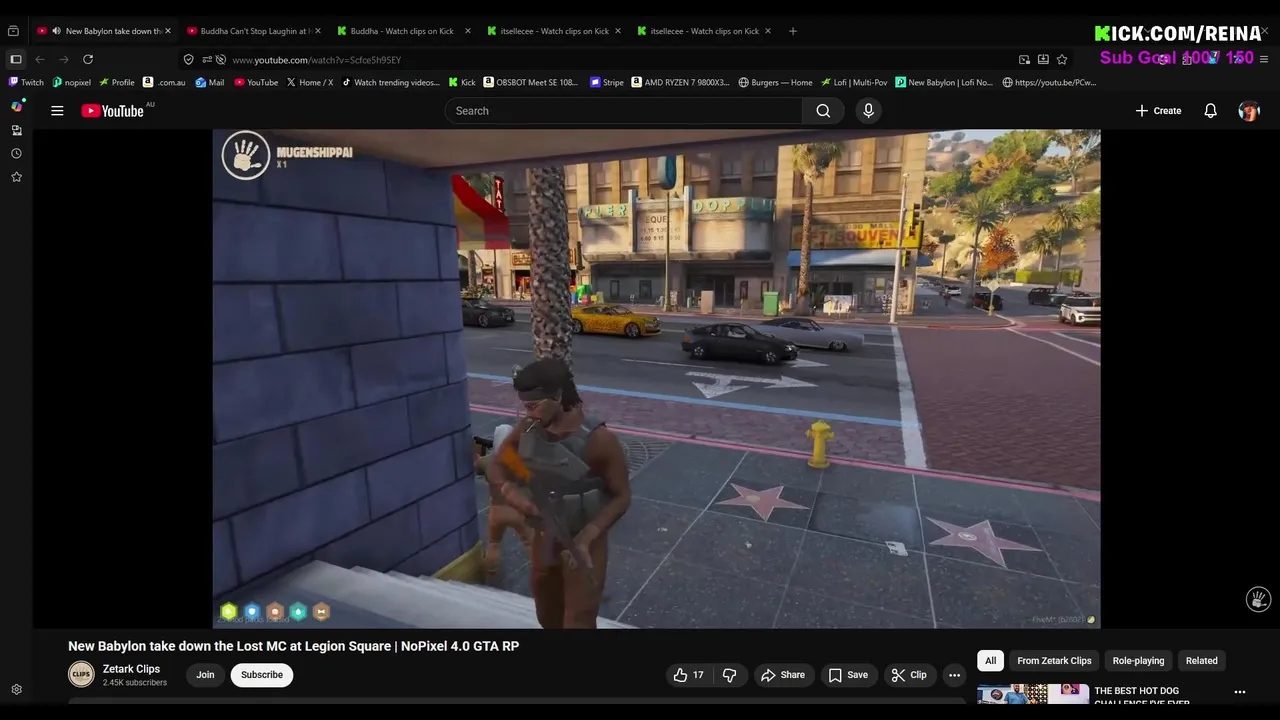Screen dimensions: 1280x720
Task: Open the Lofi | Multi-Pov bookmark
Action: point(854,83)
